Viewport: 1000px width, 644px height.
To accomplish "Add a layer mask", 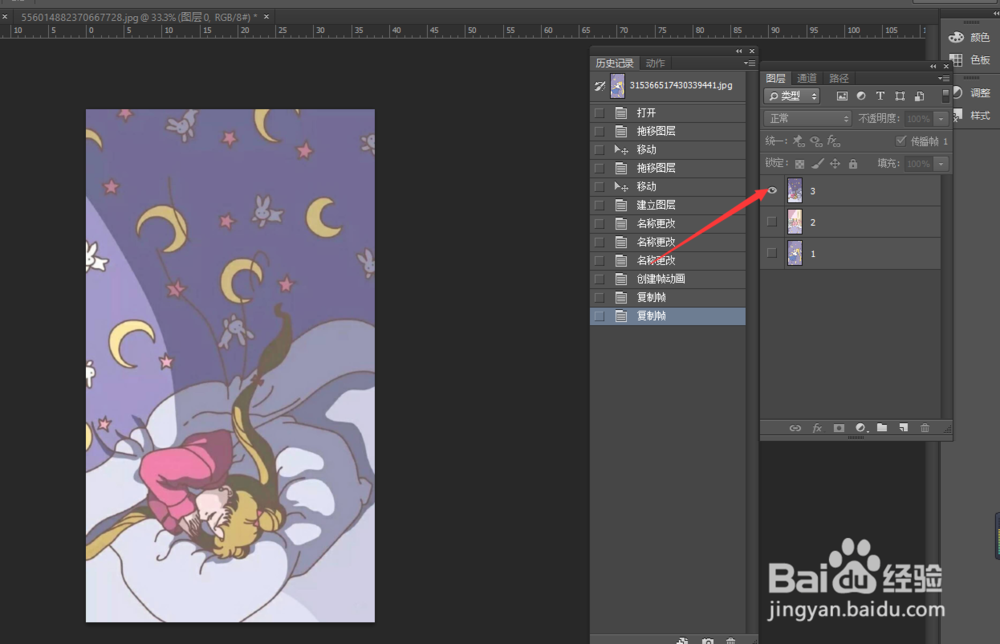I will [x=839, y=428].
